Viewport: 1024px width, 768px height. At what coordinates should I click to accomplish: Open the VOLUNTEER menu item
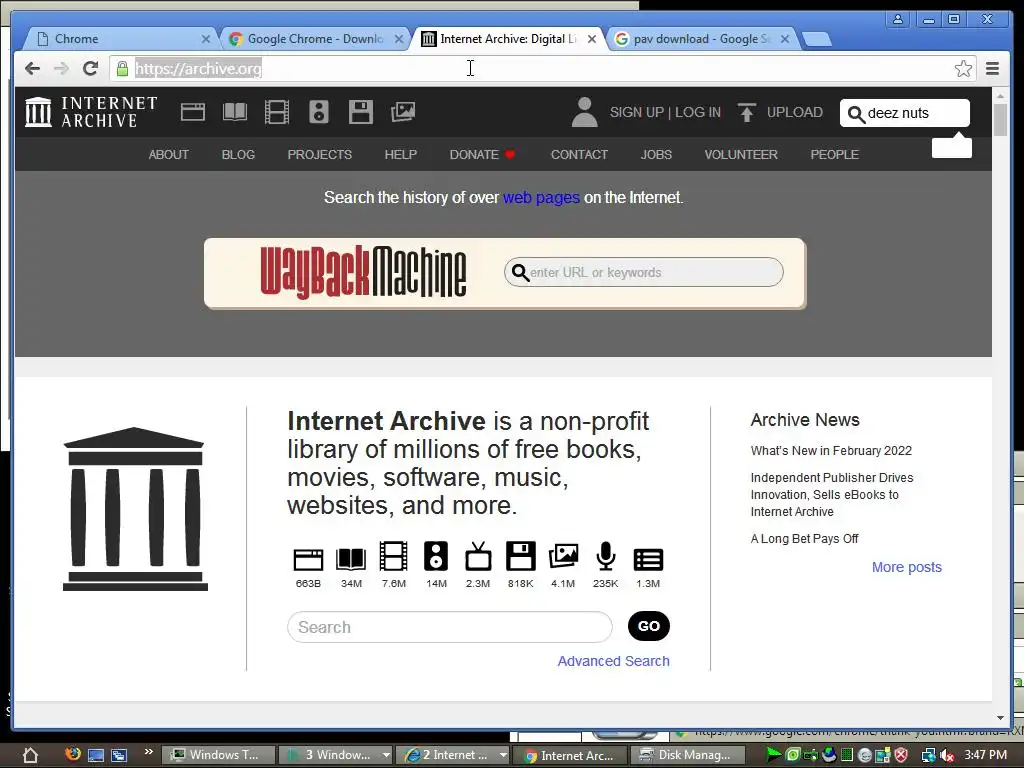[x=741, y=155]
